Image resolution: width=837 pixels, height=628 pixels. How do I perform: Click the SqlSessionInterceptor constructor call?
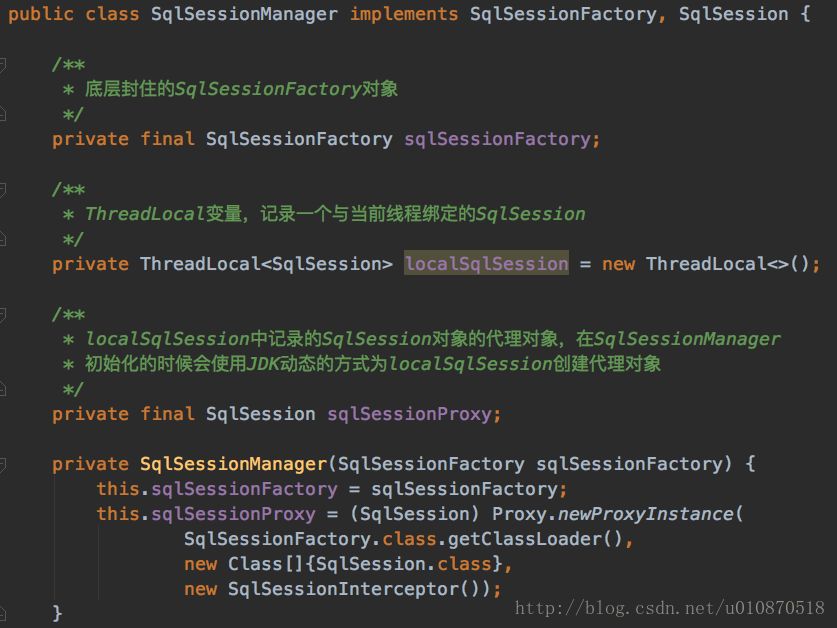click(x=344, y=588)
